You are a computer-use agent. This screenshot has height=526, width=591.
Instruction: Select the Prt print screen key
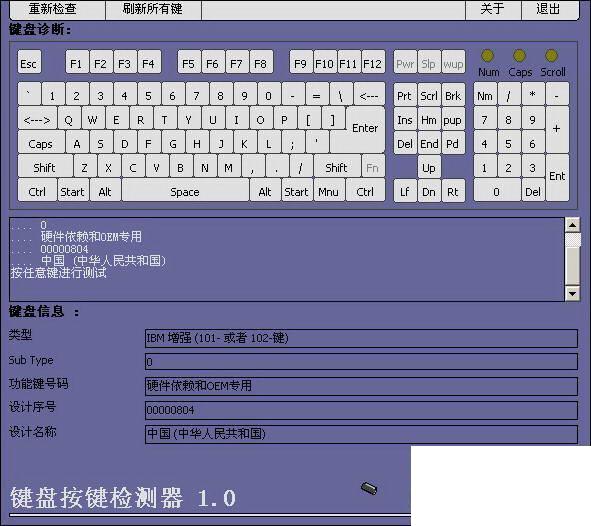[x=405, y=95]
